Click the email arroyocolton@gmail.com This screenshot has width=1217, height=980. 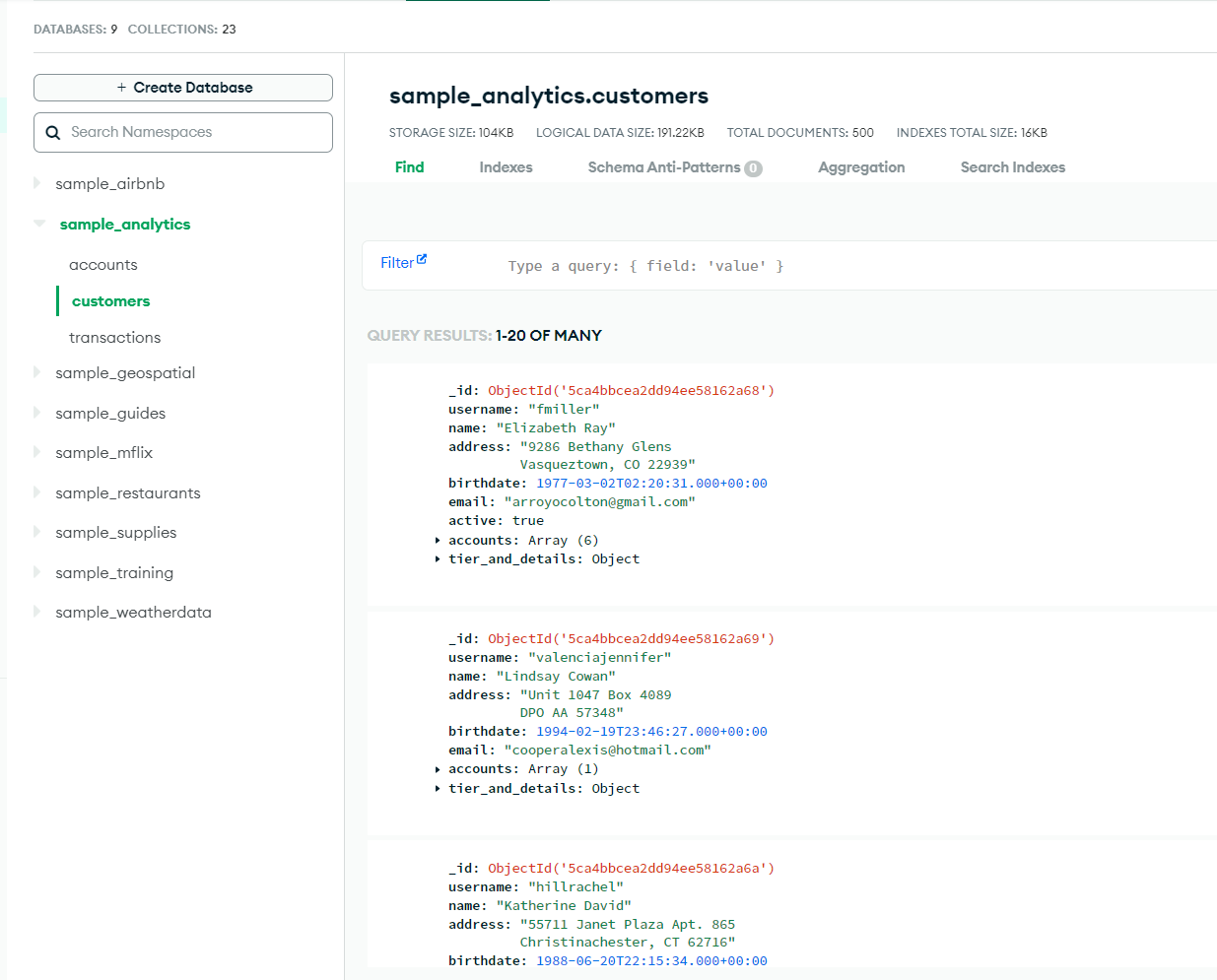click(599, 501)
